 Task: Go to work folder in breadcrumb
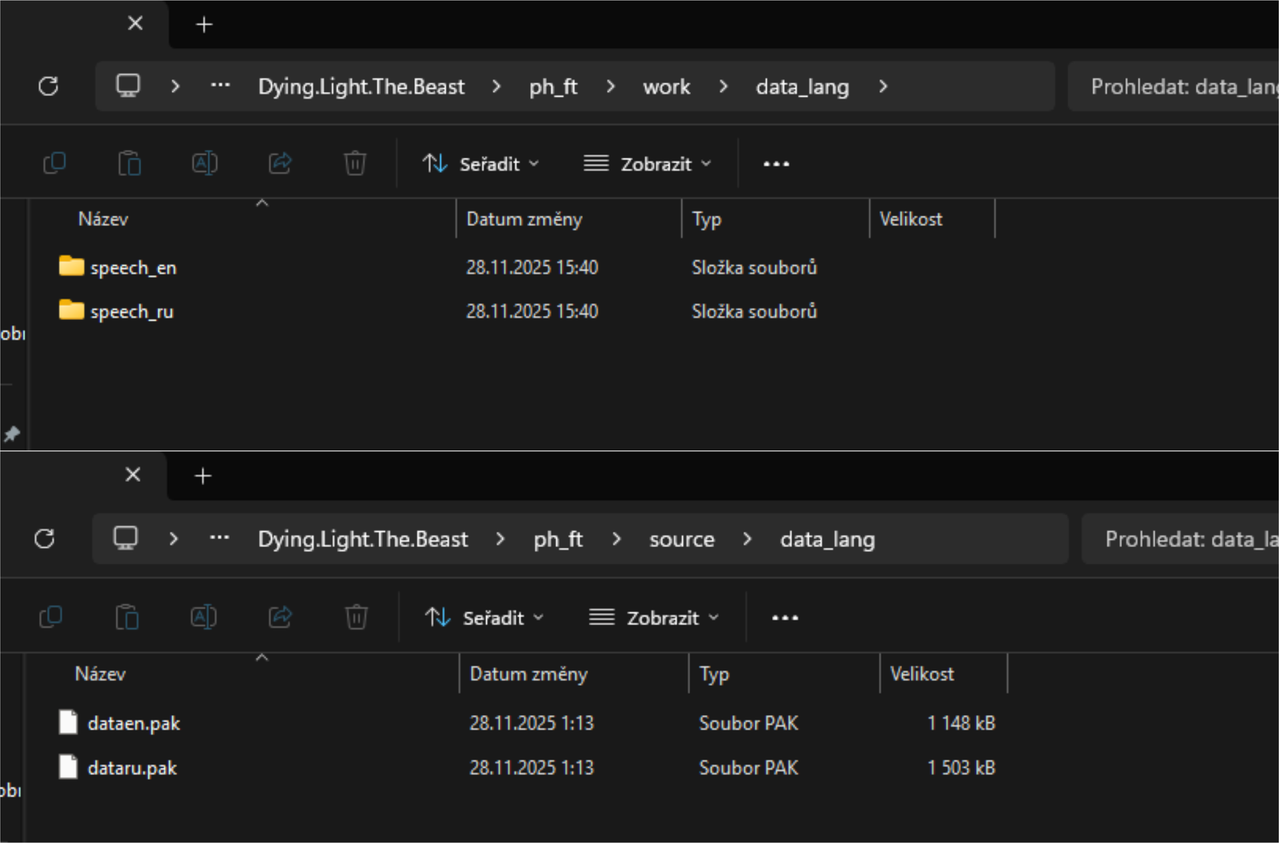[666, 87]
